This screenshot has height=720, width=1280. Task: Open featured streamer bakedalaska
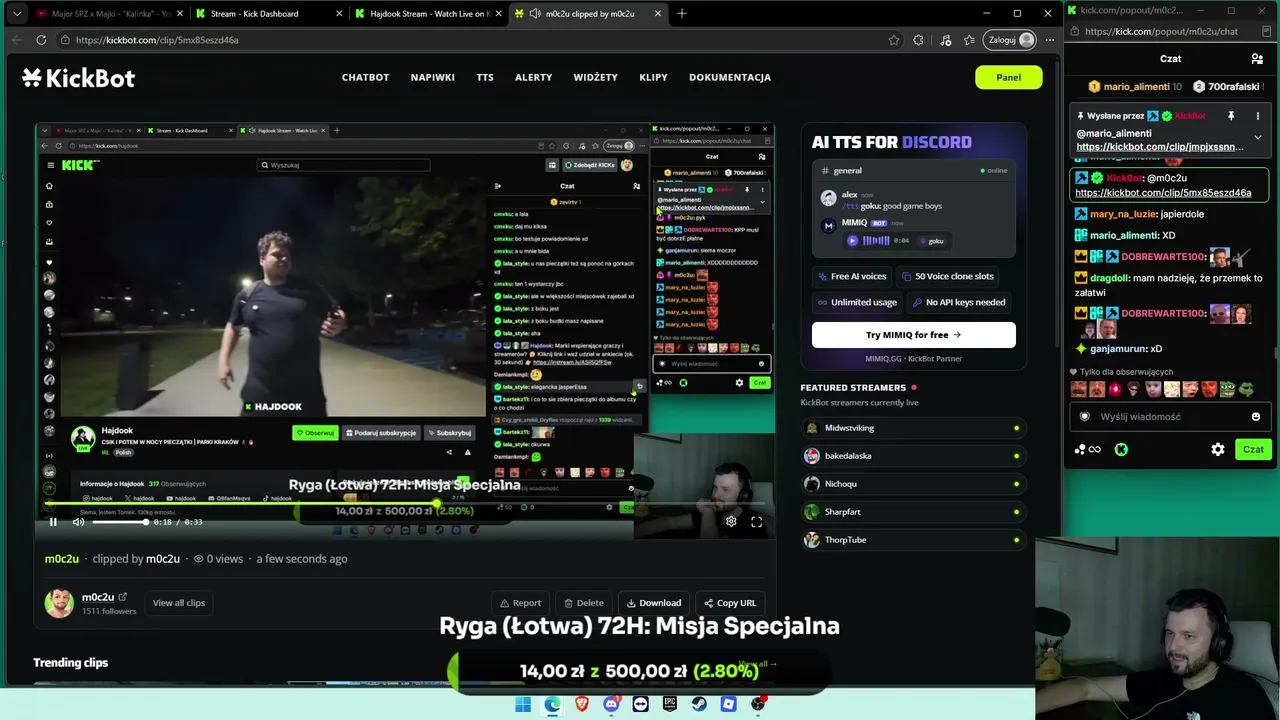pos(913,456)
